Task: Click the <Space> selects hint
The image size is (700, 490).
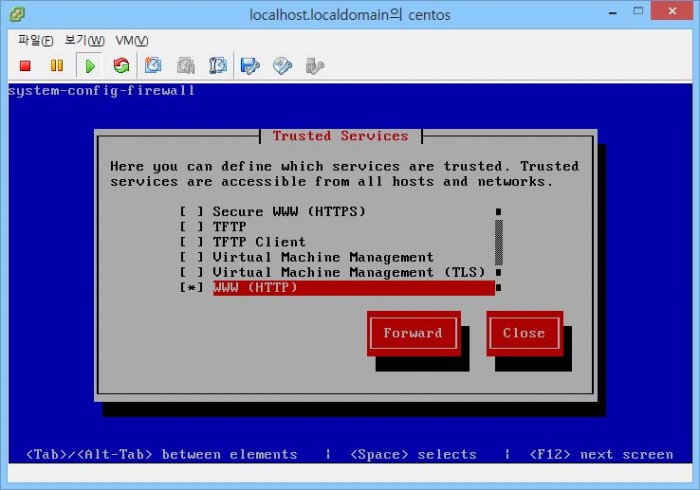Action: [x=413, y=454]
